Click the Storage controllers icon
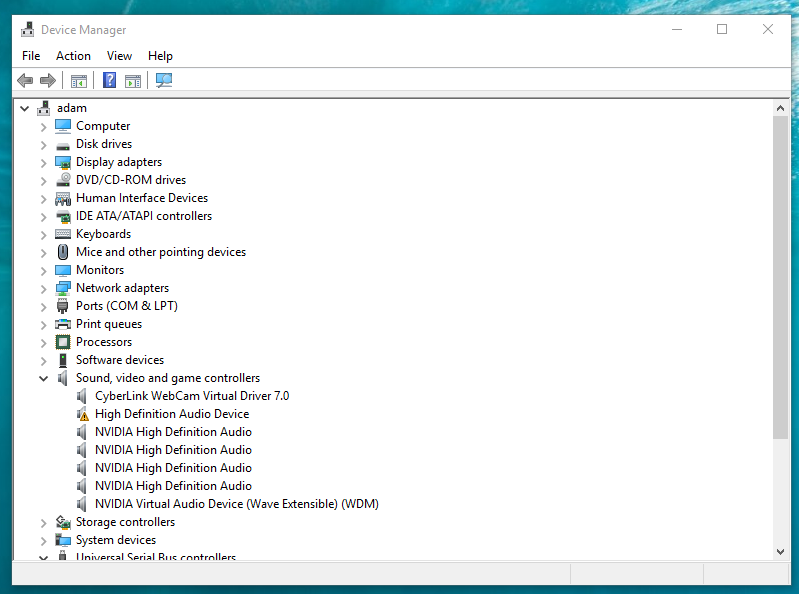Image resolution: width=799 pixels, height=594 pixels. point(63,522)
